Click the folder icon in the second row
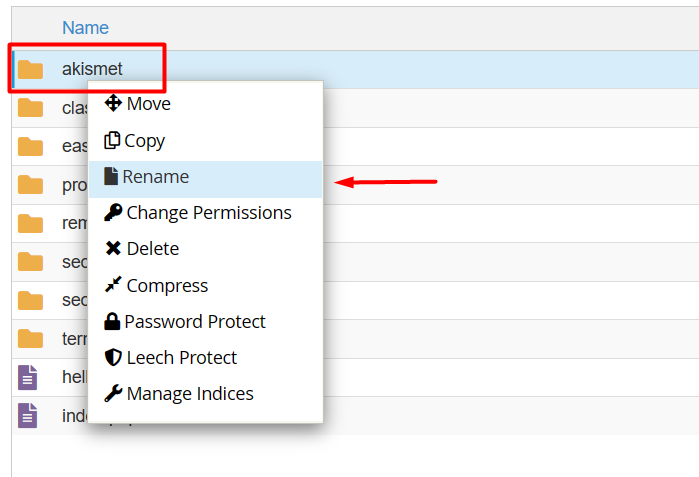Image resolution: width=699 pixels, height=477 pixels. point(31,108)
